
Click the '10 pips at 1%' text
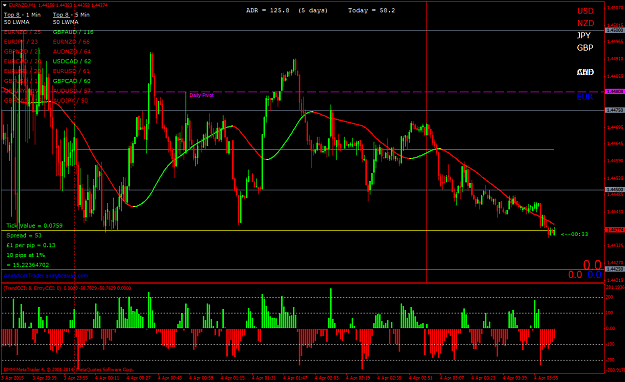[26, 255]
